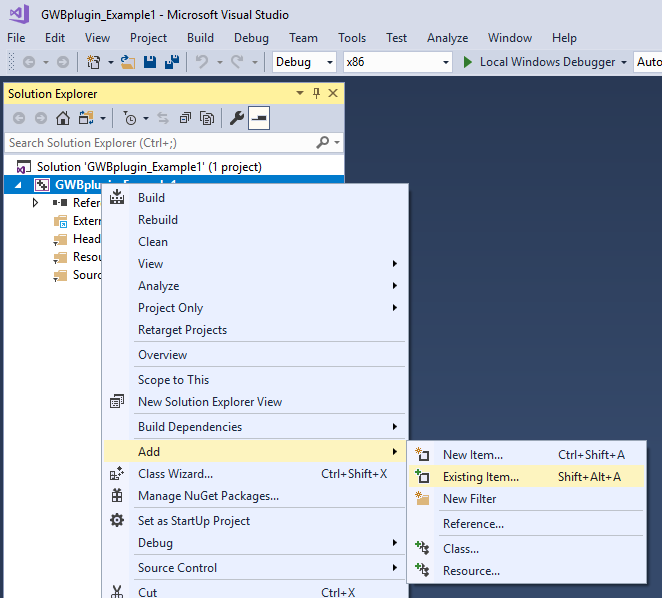
Task: Open Solution Explorer window position dropdown
Action: [x=300, y=93]
